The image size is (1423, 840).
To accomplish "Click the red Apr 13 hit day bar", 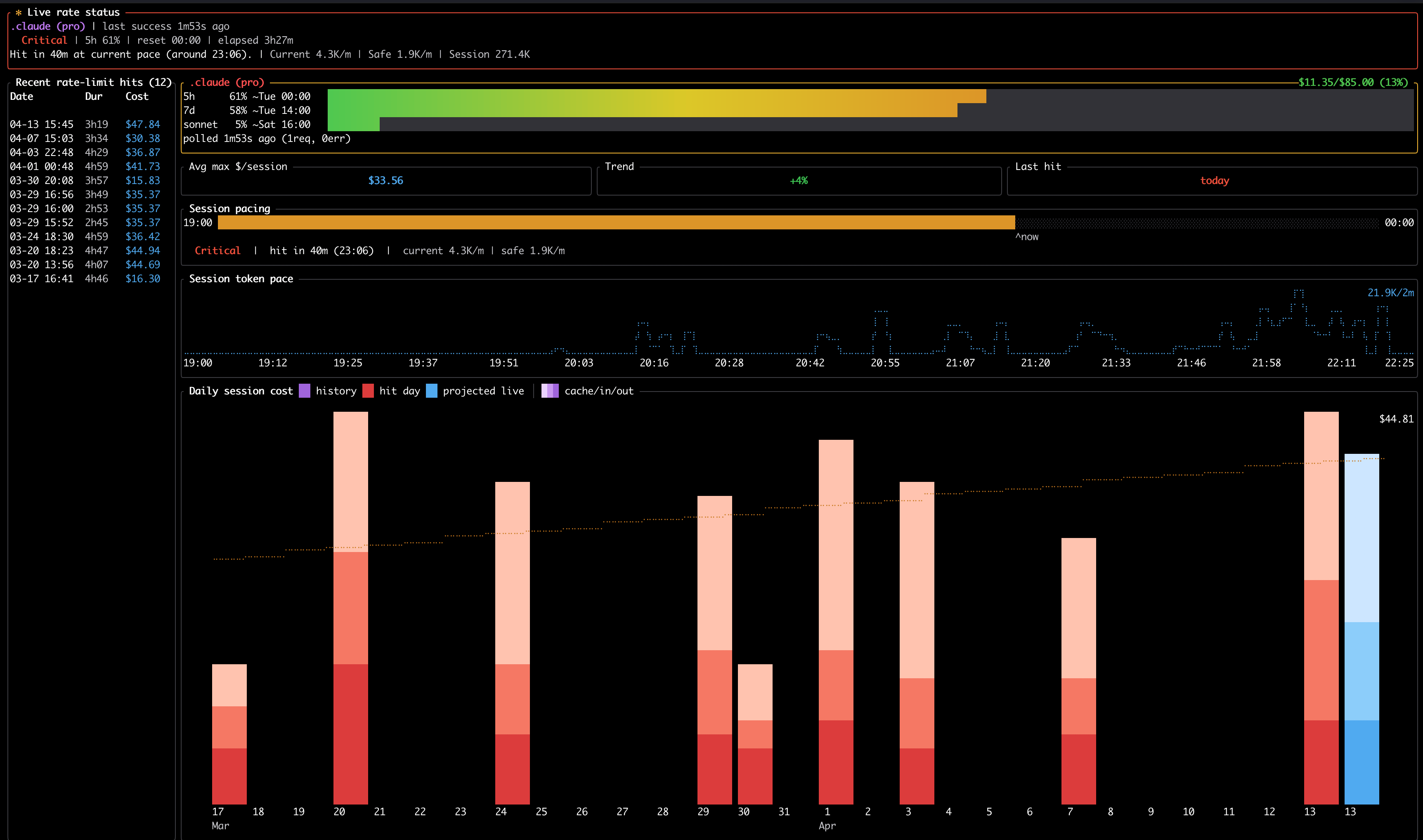I will pos(1321,608).
